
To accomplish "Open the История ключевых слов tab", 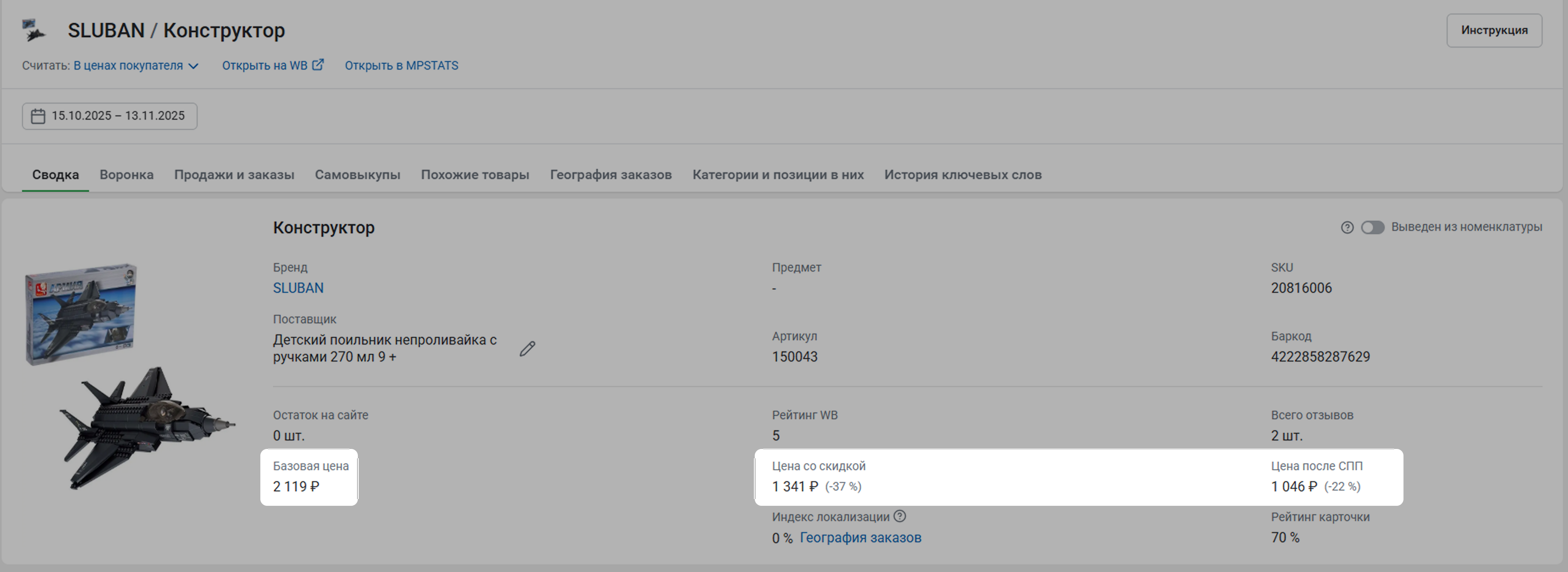I will pyautogui.click(x=963, y=175).
